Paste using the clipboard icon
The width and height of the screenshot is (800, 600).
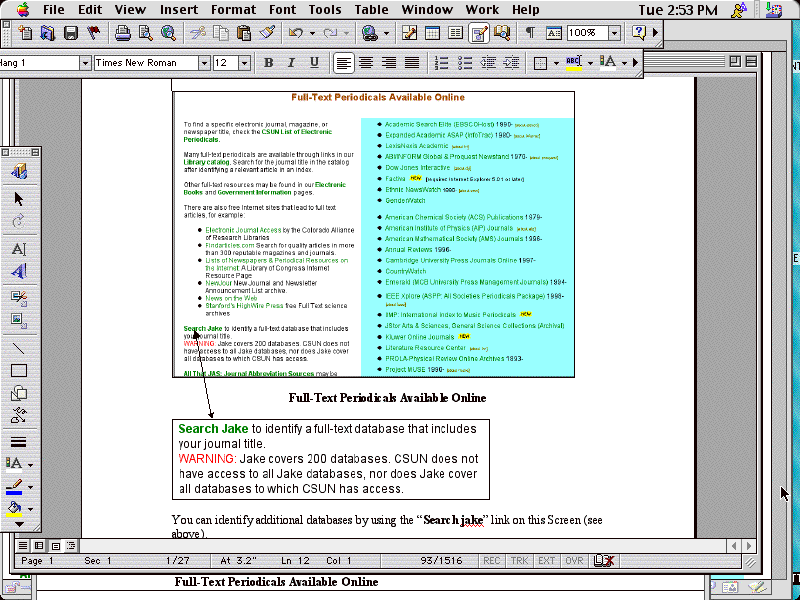click(x=244, y=33)
